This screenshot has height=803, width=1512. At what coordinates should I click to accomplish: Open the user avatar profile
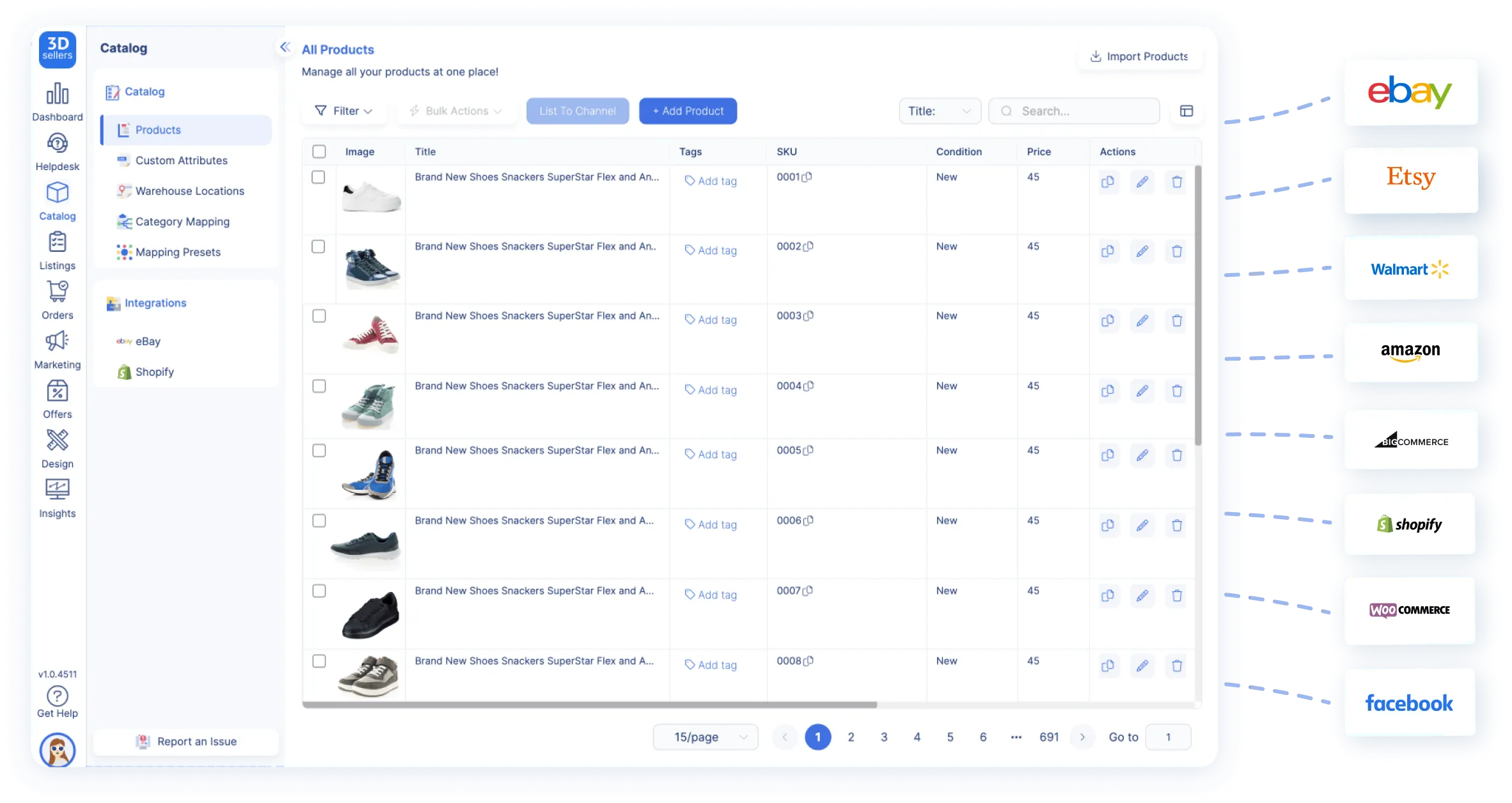pos(58,750)
